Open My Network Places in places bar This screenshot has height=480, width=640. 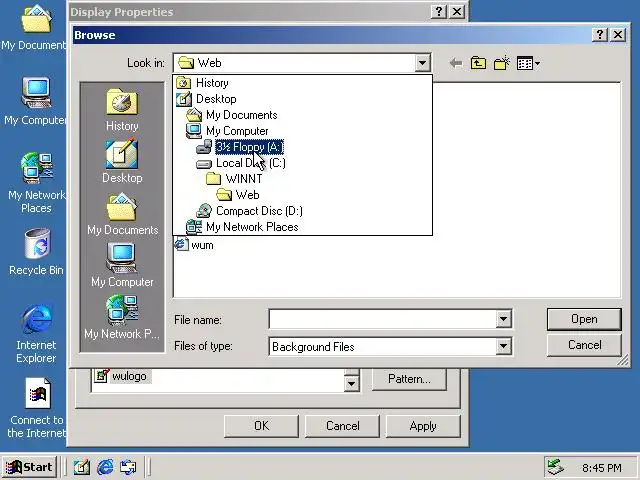[122, 317]
